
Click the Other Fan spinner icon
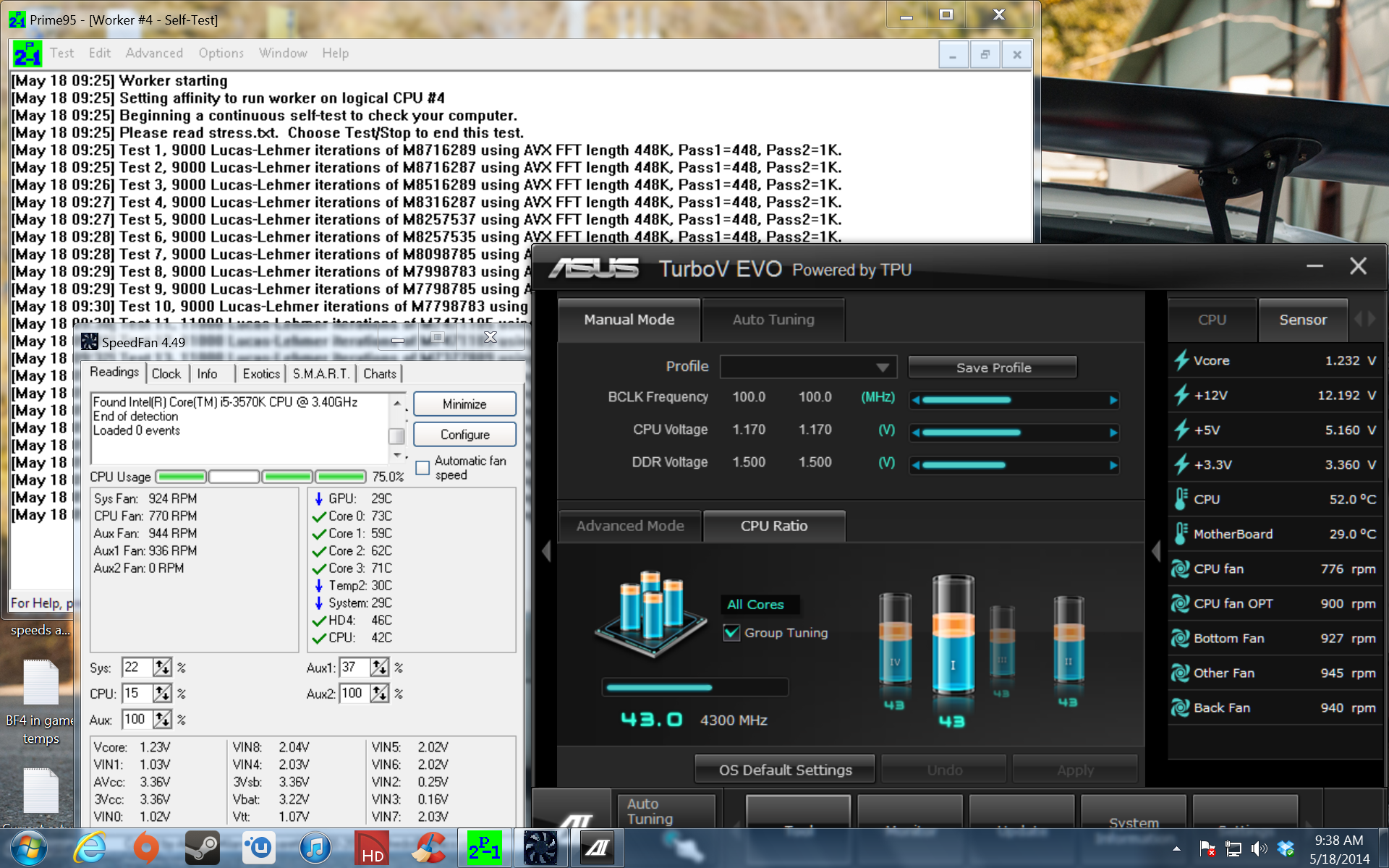tap(1181, 673)
